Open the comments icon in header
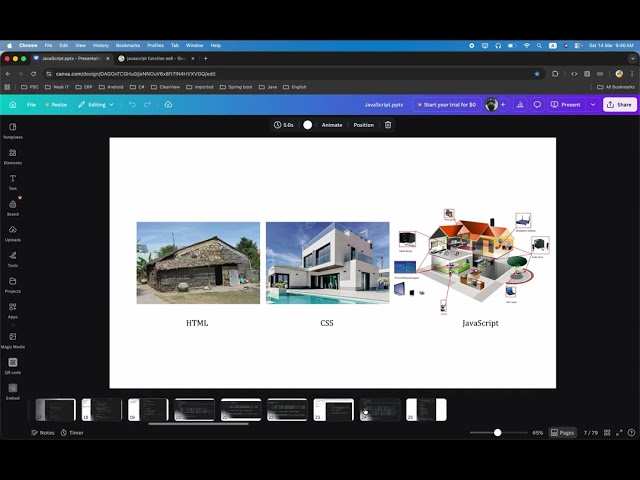 click(537, 104)
